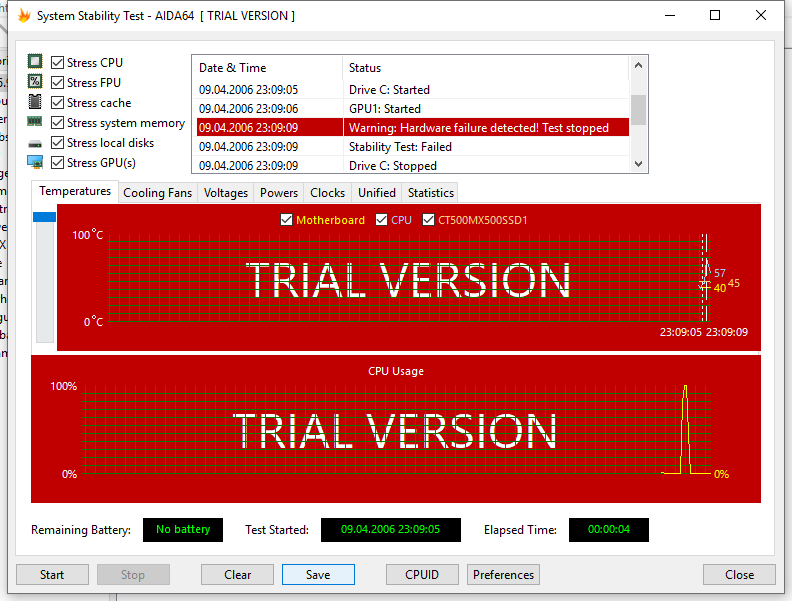Screen dimensions: 792x601
Task: Uncheck the Stress FPU checkbox
Action: tap(58, 82)
